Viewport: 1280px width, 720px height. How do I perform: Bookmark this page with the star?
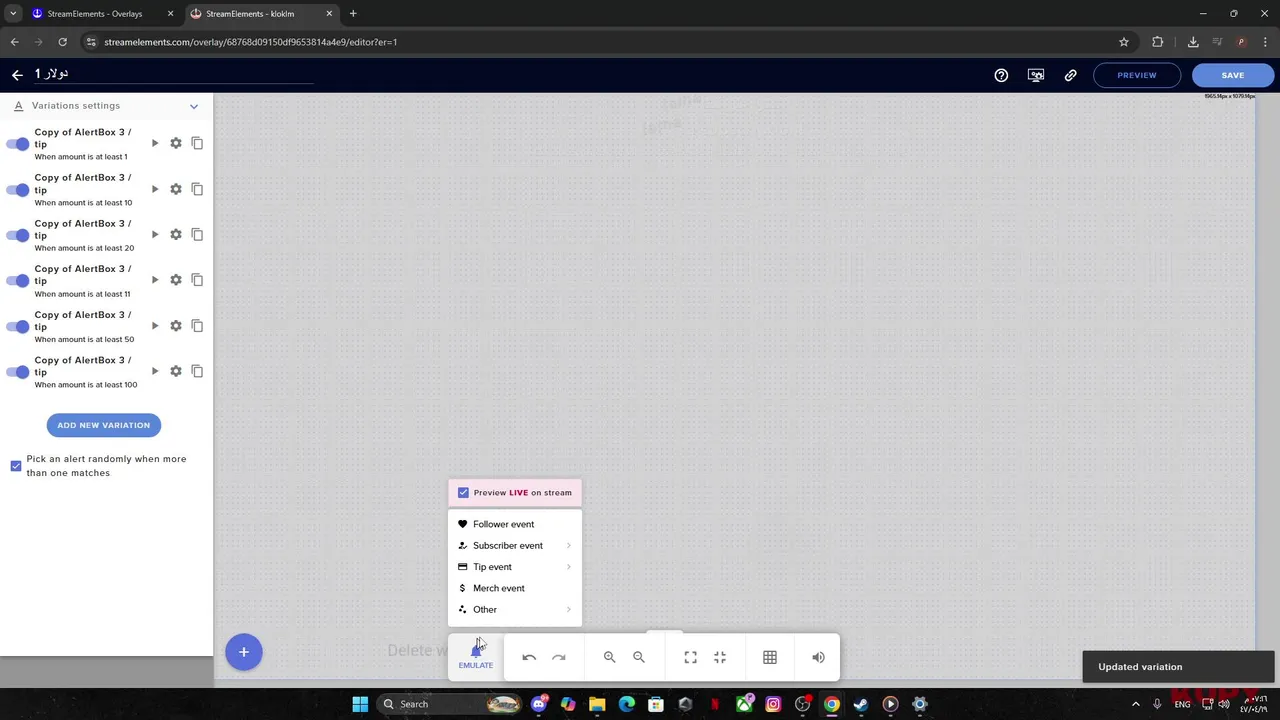pyautogui.click(x=1124, y=42)
